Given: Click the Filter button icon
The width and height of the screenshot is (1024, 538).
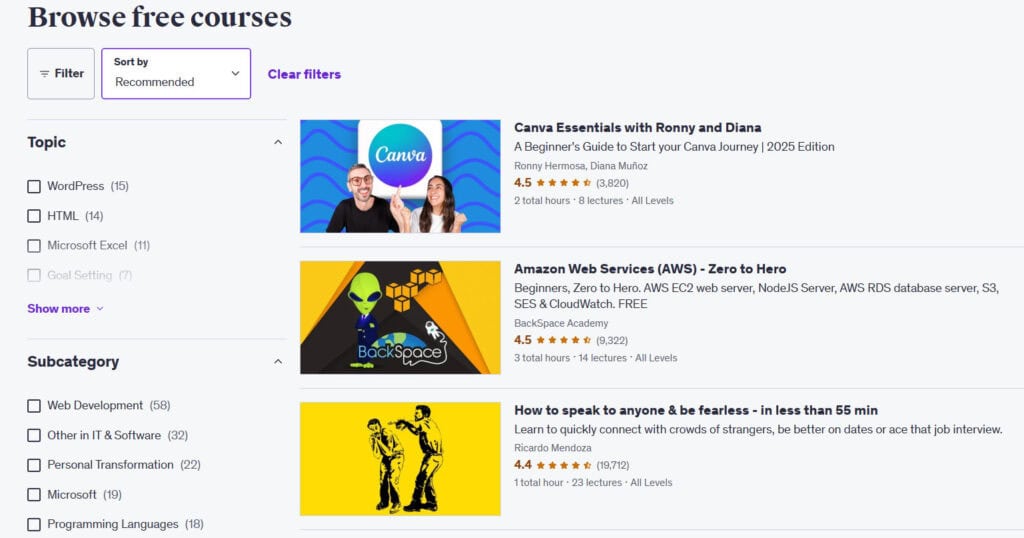Looking at the screenshot, I should 44,74.
